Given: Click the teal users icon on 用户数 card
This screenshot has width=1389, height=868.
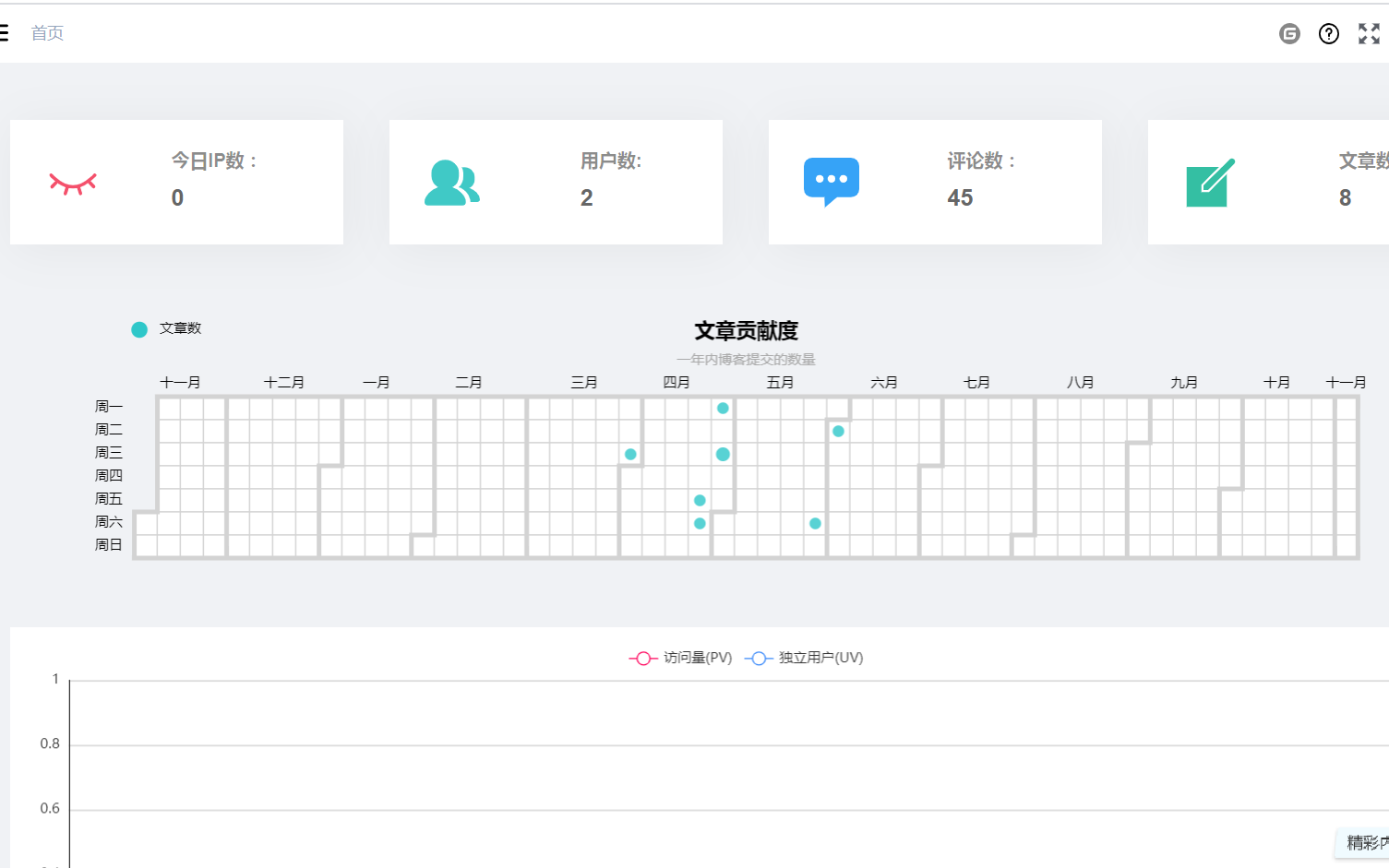Looking at the screenshot, I should (x=452, y=183).
